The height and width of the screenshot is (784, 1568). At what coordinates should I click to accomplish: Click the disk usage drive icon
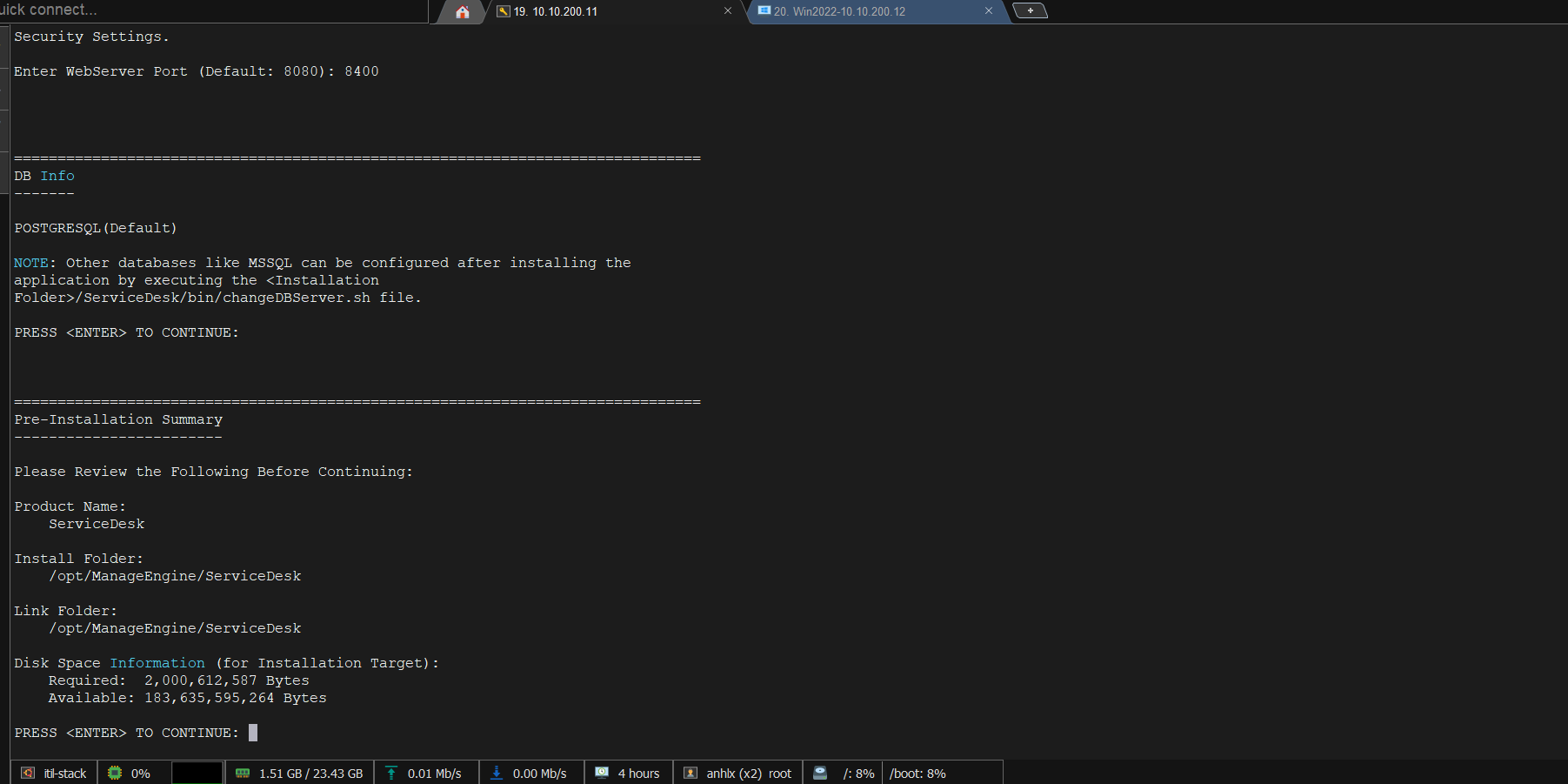820,773
